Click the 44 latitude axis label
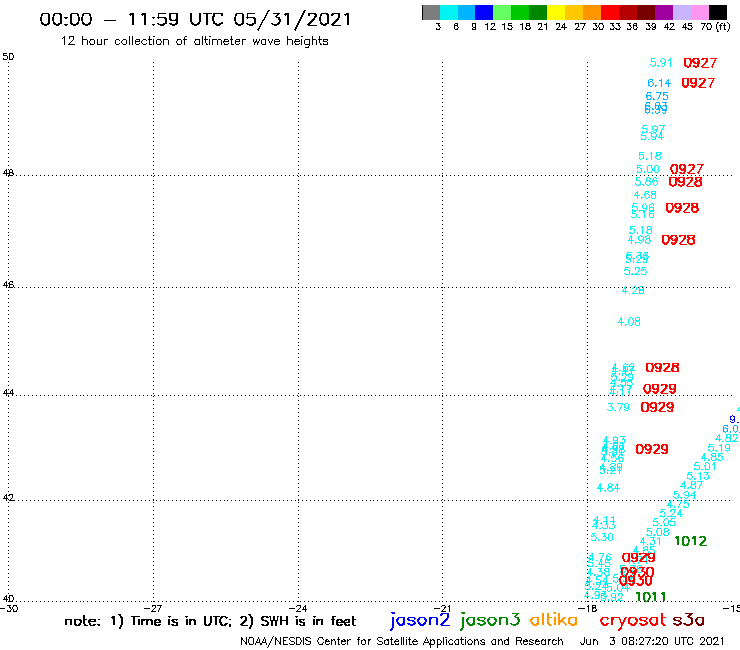The height and width of the screenshot is (650, 740). point(8,393)
